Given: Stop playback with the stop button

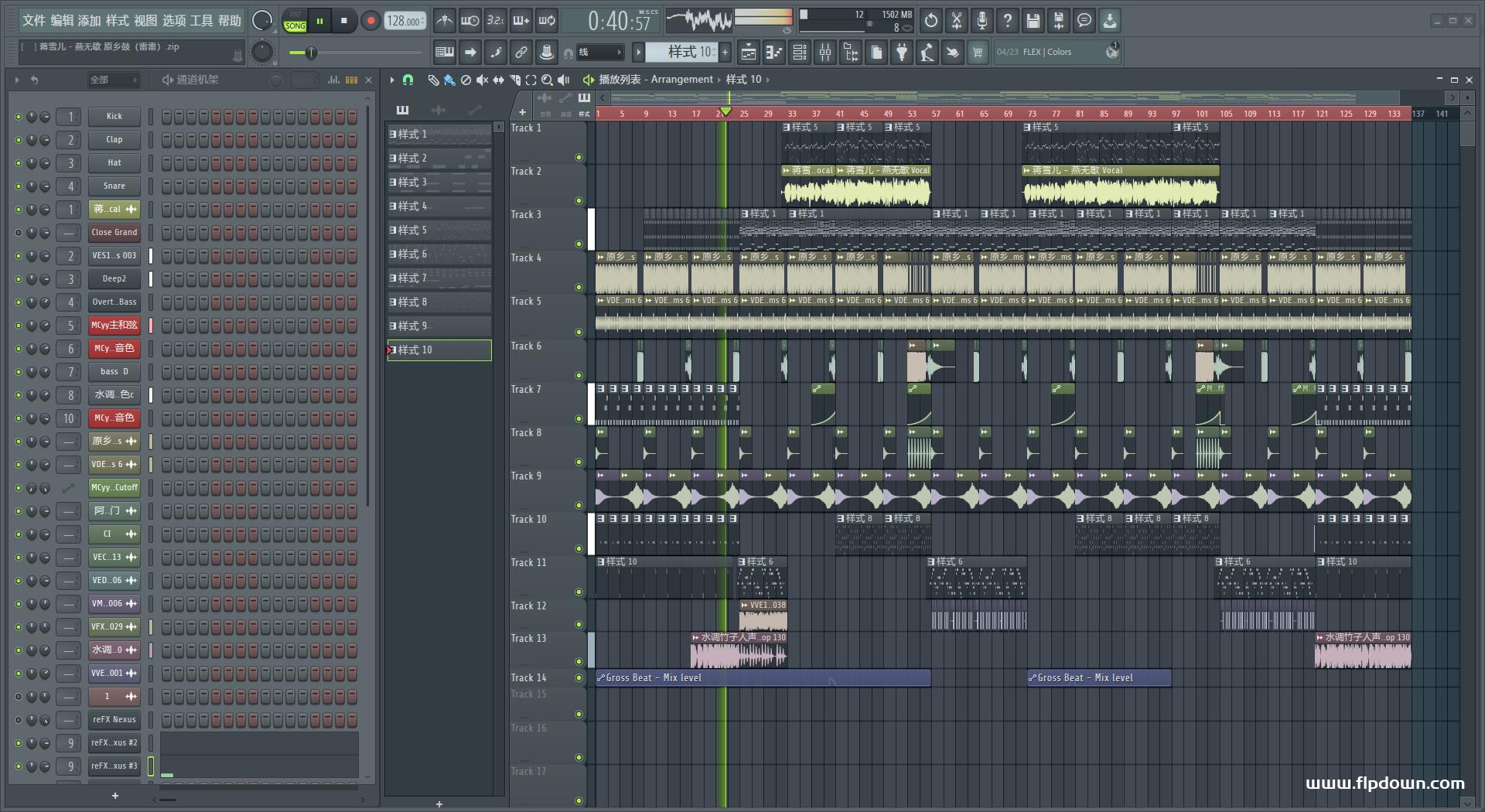Looking at the screenshot, I should pyautogui.click(x=344, y=21).
